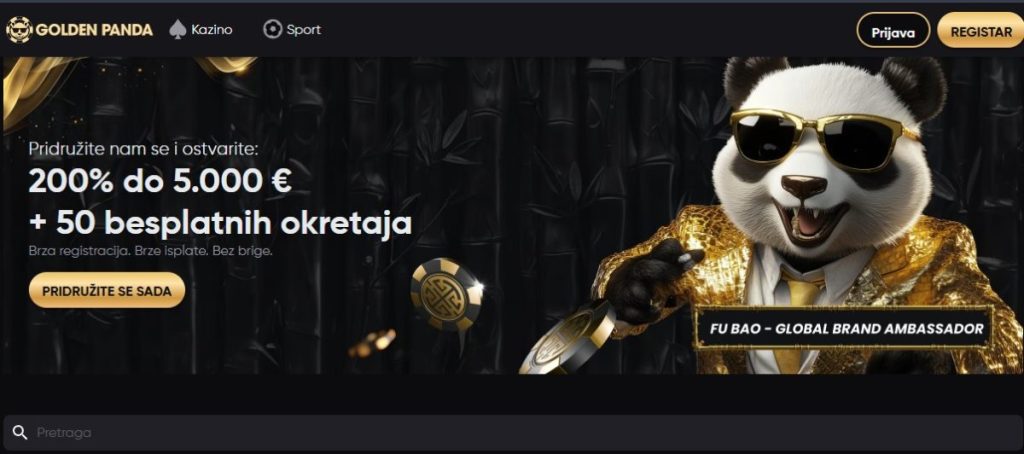
Task: Click the PRIDRUŽITE SE SADA button
Action: coord(107,290)
